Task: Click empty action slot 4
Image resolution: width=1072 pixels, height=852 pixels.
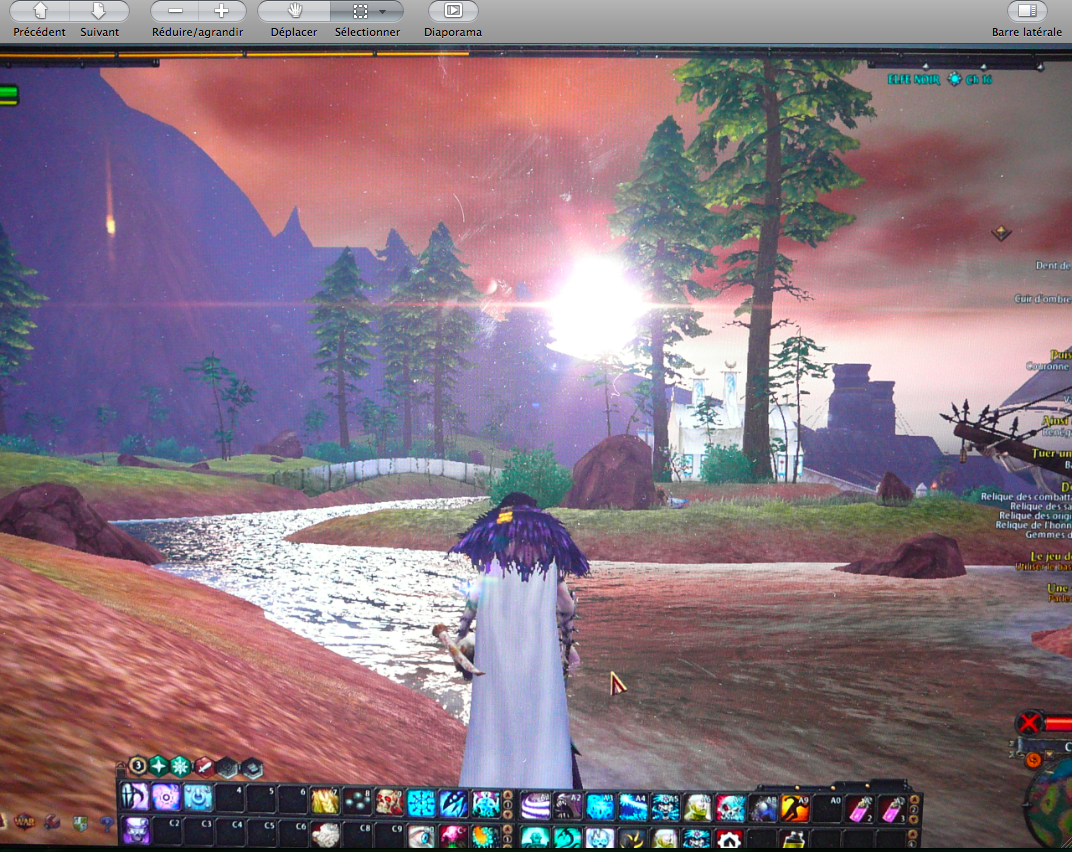Action: (230, 799)
